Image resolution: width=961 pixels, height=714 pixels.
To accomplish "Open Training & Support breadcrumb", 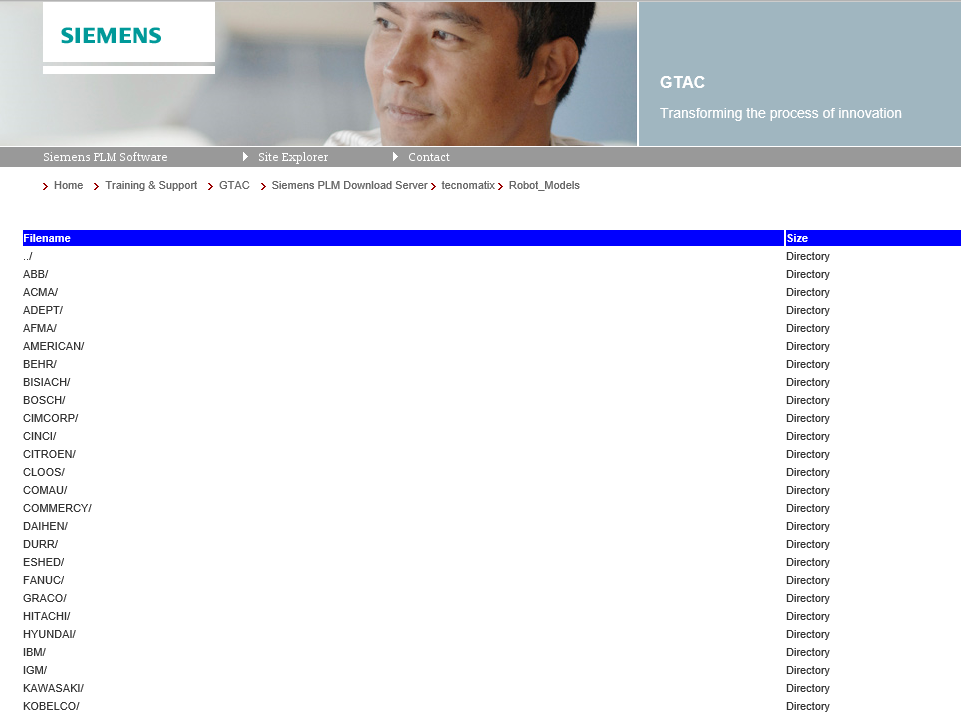I will point(151,186).
